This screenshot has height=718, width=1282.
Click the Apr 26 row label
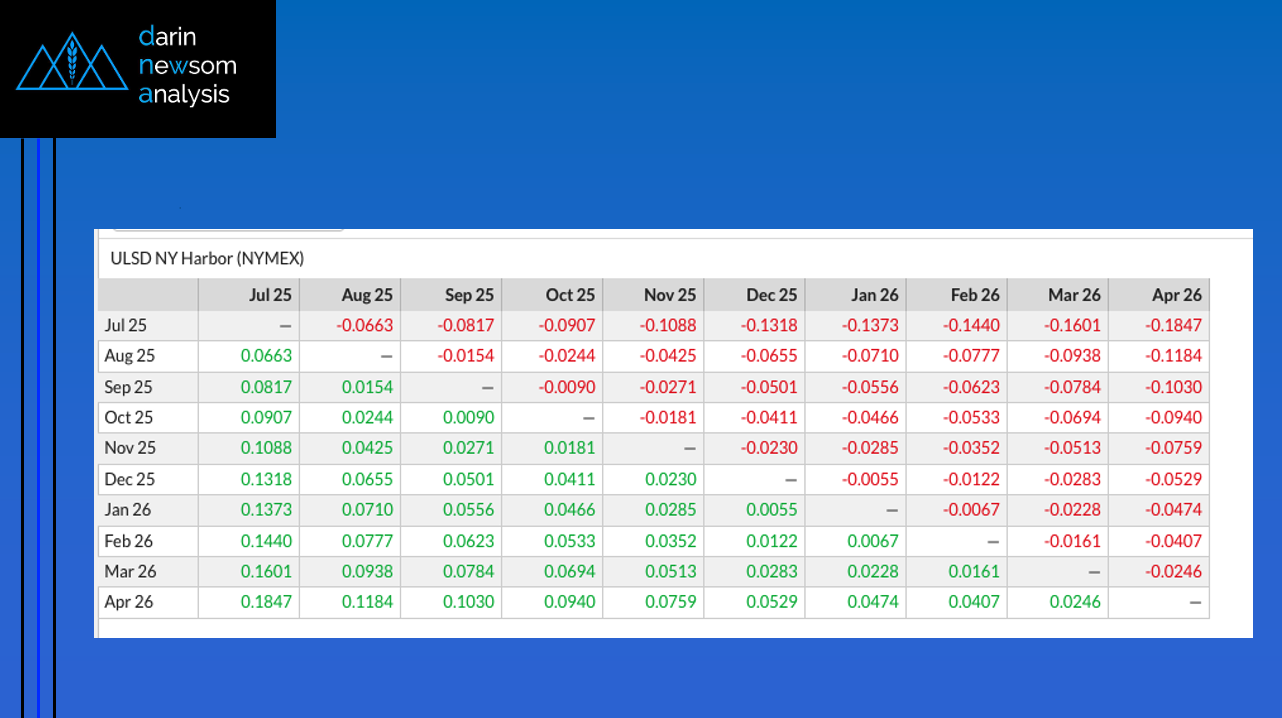click(129, 602)
